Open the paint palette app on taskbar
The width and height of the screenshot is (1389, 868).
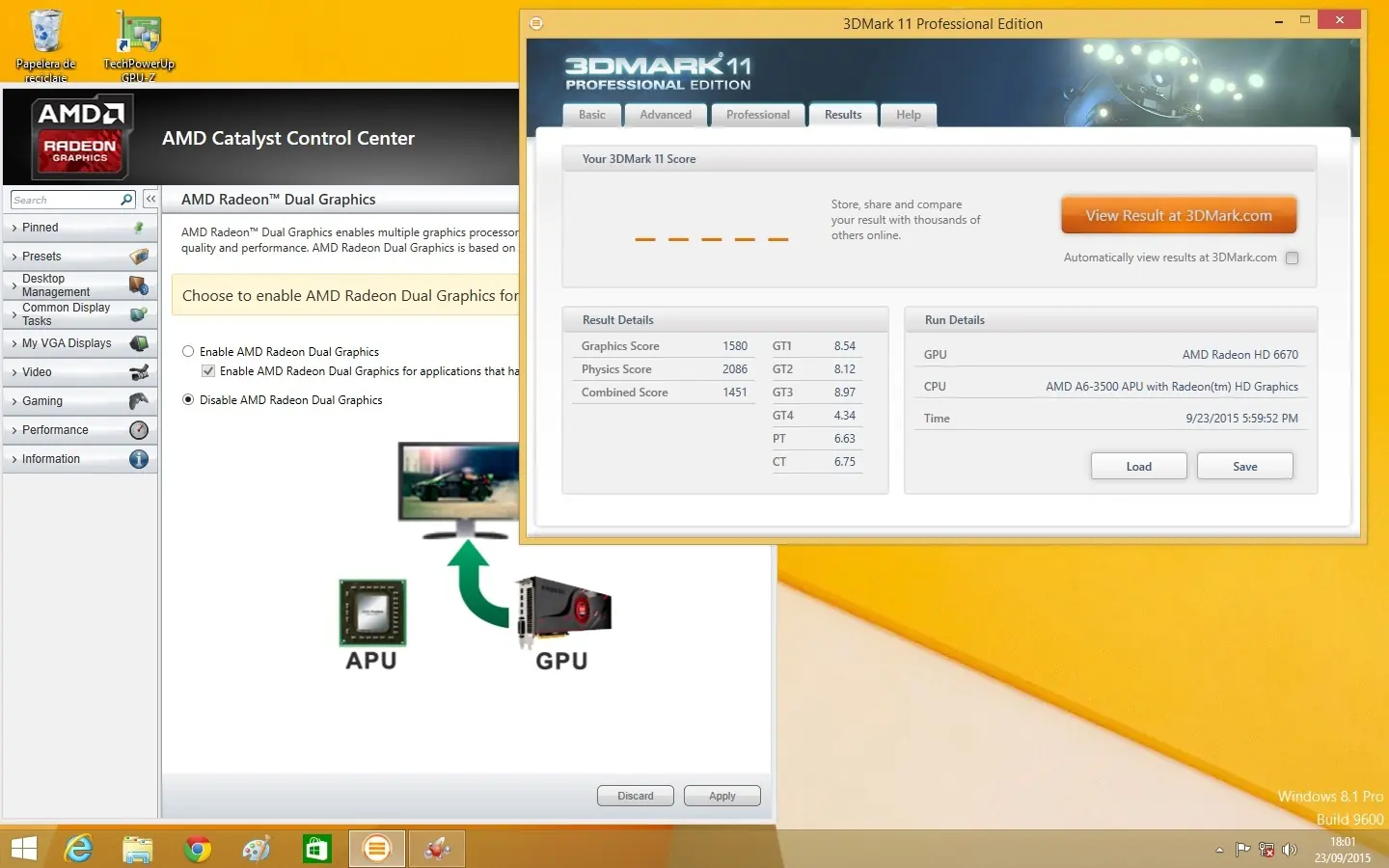257,849
